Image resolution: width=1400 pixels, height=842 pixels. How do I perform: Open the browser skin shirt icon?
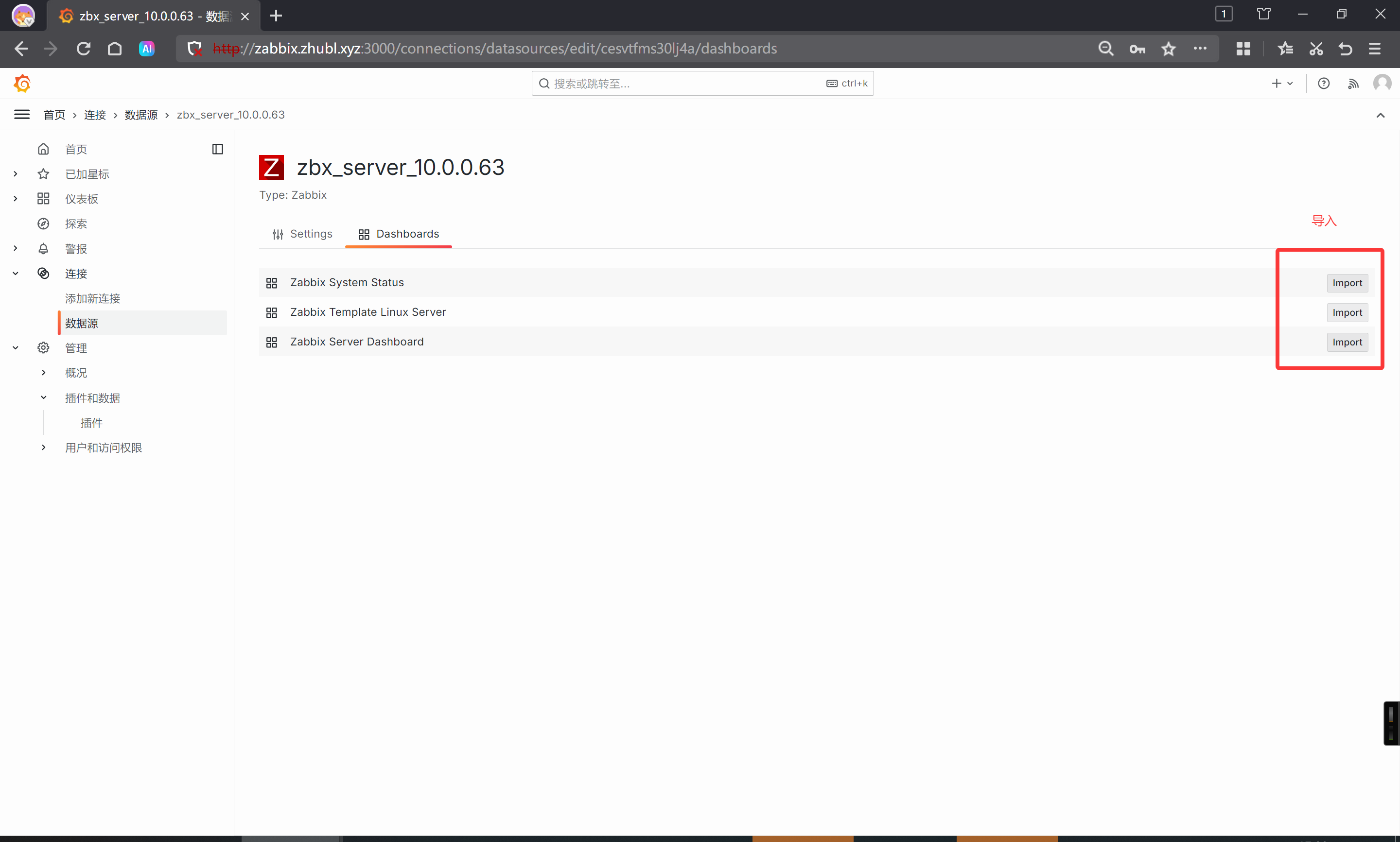coord(1264,14)
